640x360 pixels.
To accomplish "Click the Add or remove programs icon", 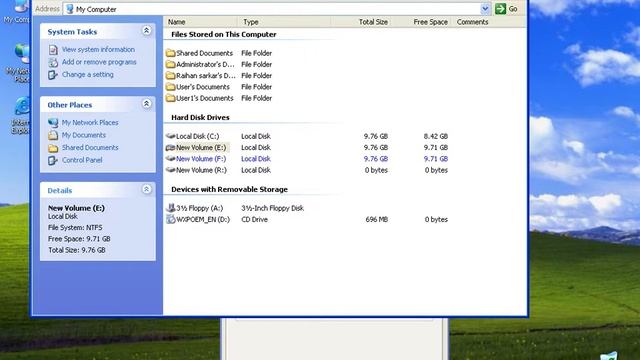I will pyautogui.click(x=53, y=62).
